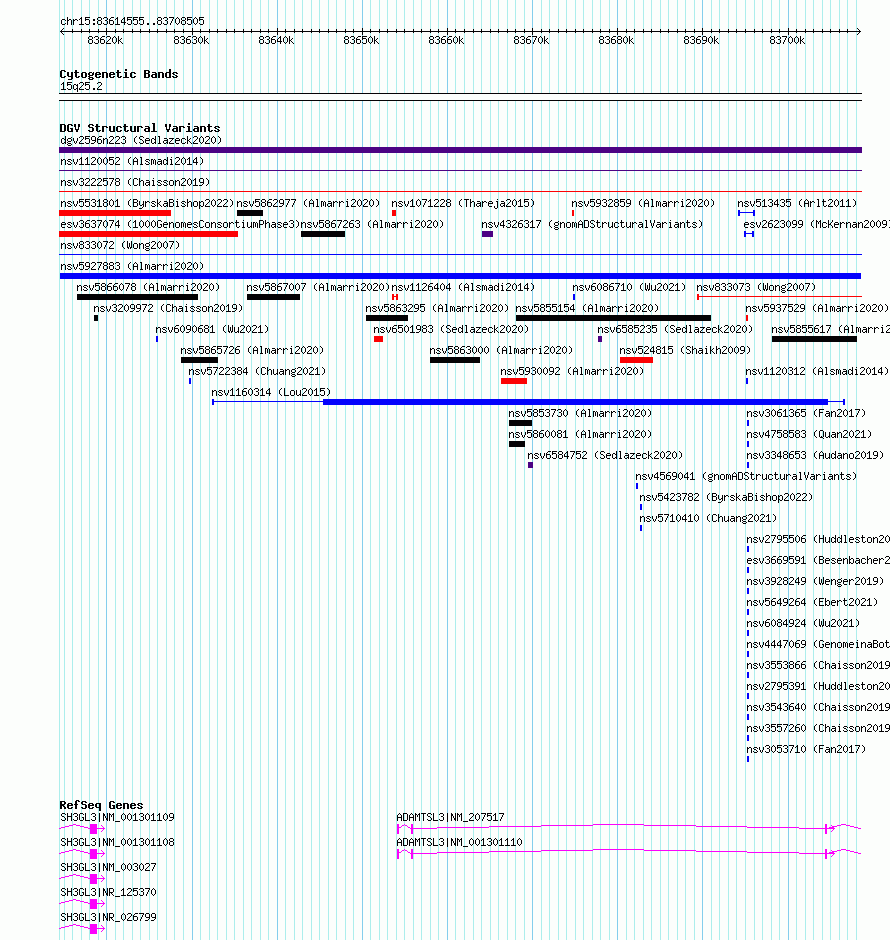Screen dimensions: 890x940
Task: Click the black bar under nsv5866078
Action: click(x=137, y=297)
